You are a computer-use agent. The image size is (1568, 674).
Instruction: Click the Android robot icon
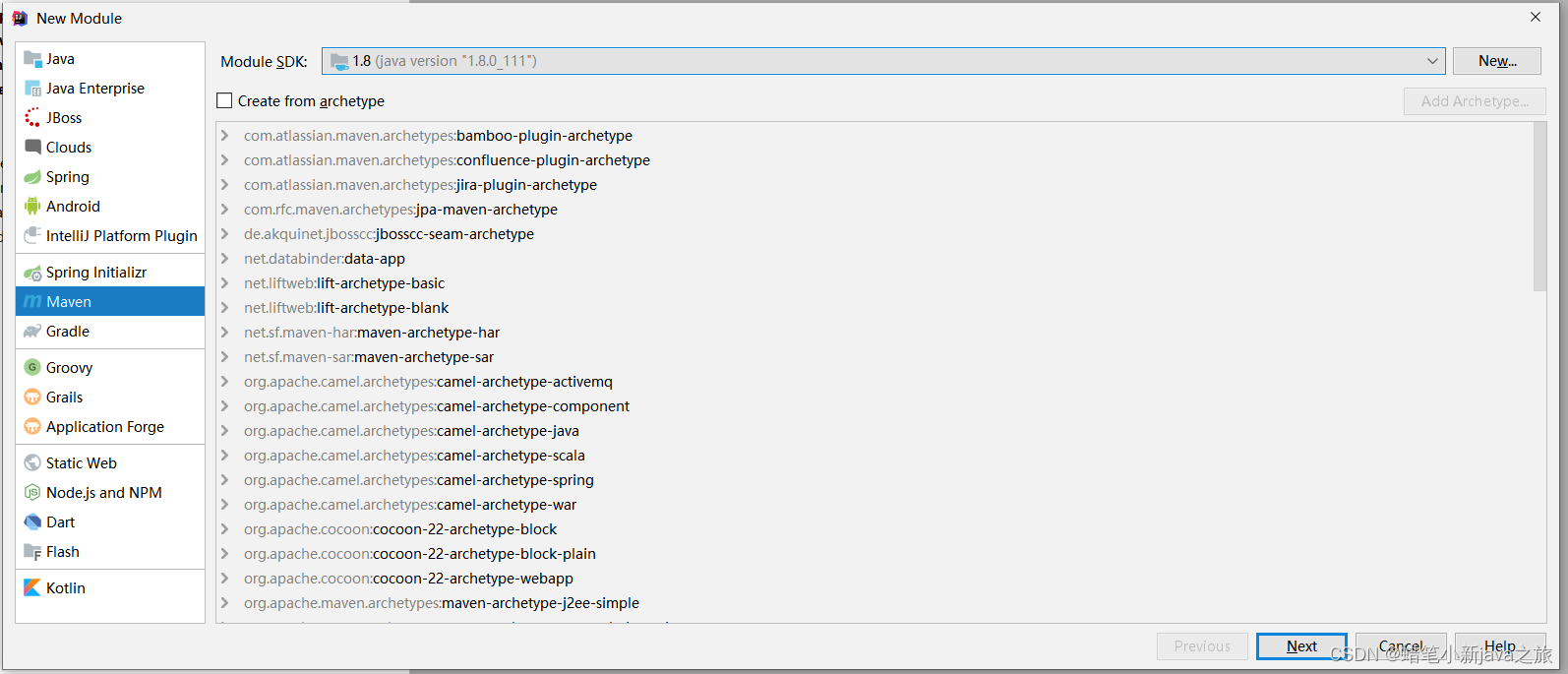(x=32, y=207)
